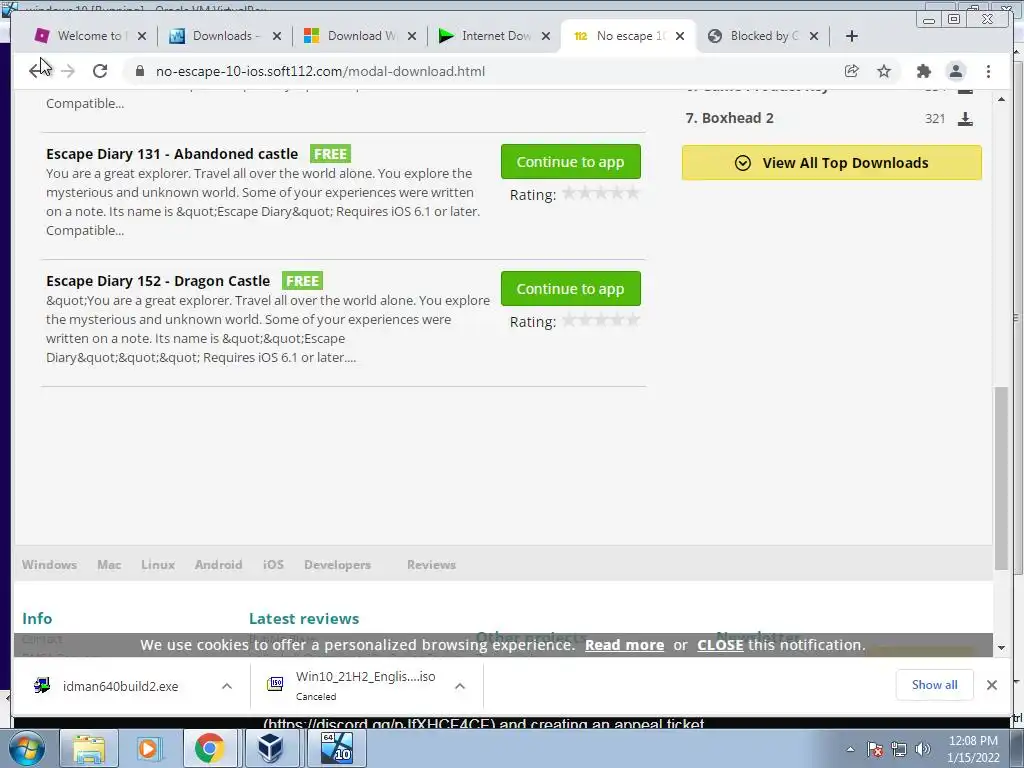Close the downloads bar with the X
This screenshot has width=1024, height=768.
pyautogui.click(x=991, y=685)
